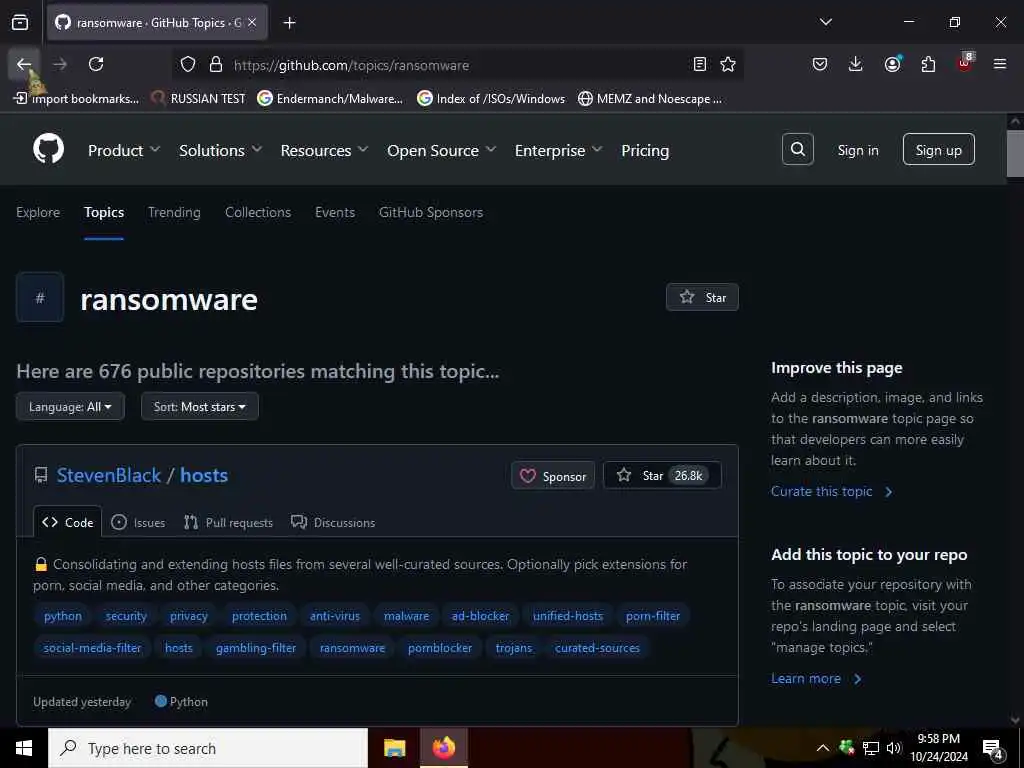Open the notification center icon

click(993, 748)
